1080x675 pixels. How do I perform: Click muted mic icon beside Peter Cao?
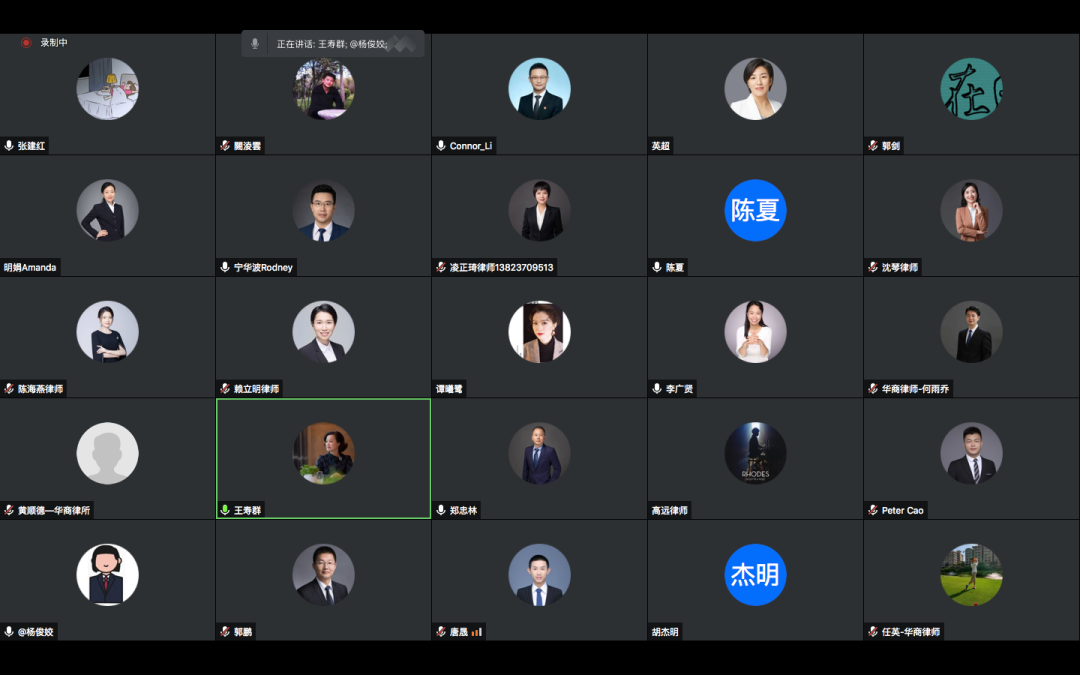[873, 510]
